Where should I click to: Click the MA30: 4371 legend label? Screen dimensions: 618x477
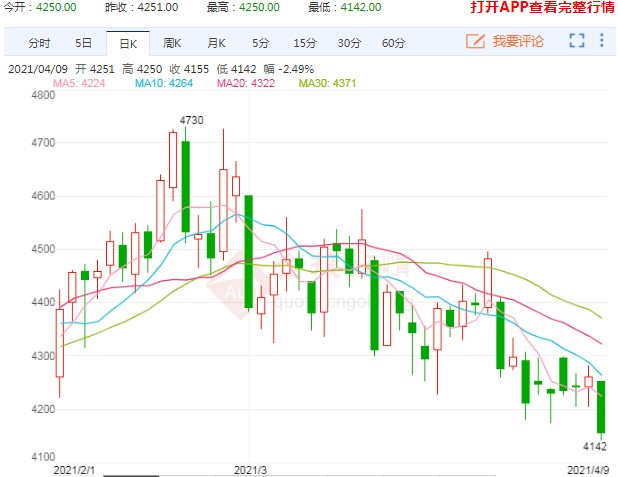tap(328, 83)
